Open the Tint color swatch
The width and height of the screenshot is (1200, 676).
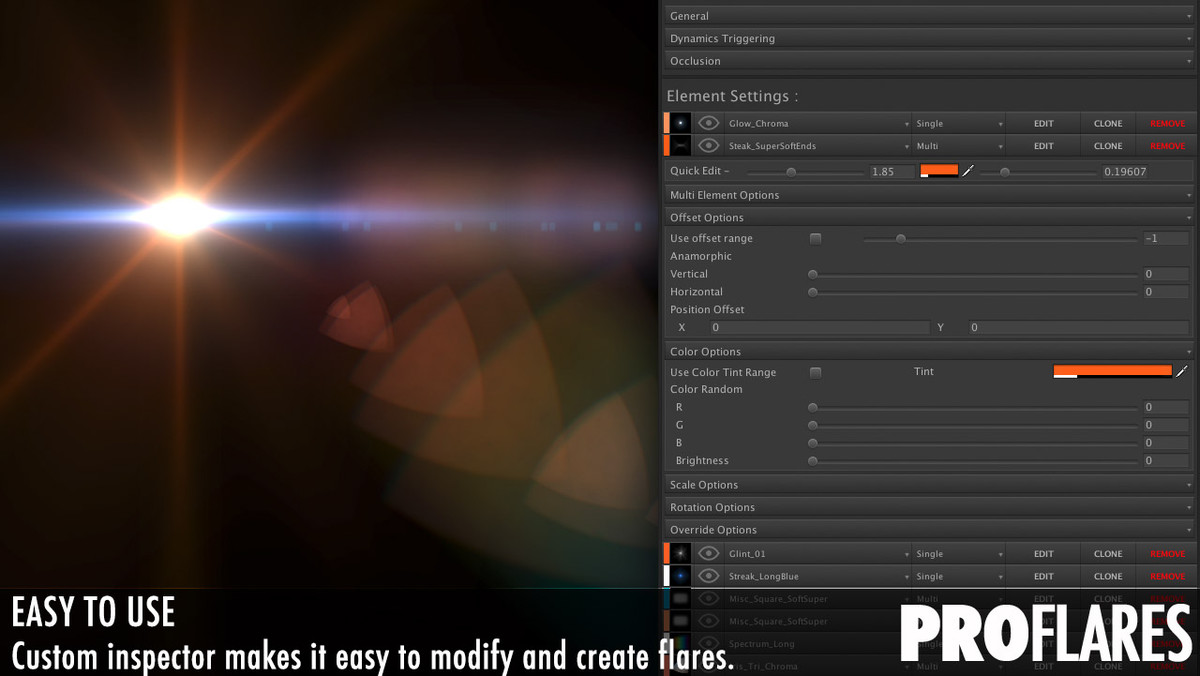pyautogui.click(x=1112, y=371)
